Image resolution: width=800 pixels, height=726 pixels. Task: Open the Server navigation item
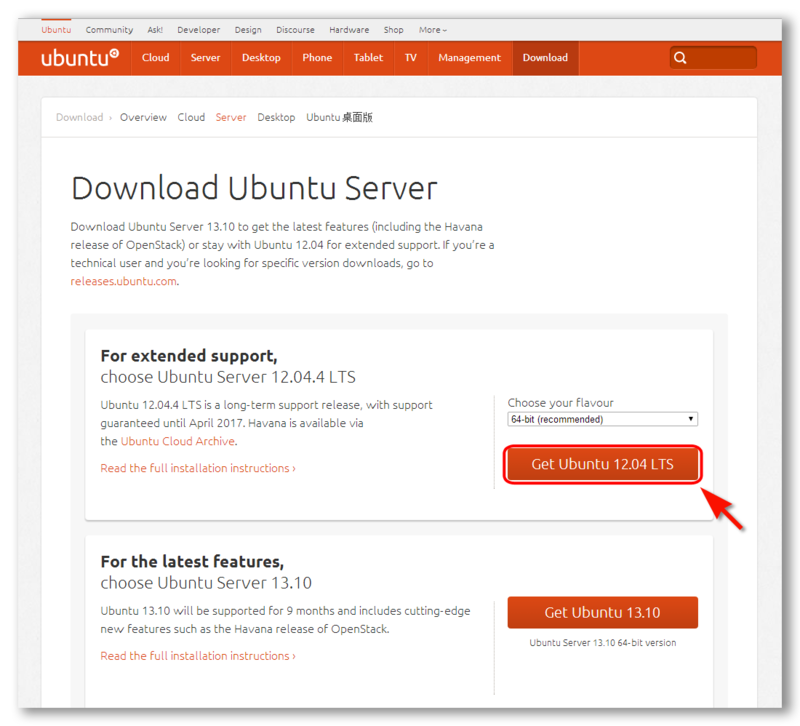(x=206, y=58)
